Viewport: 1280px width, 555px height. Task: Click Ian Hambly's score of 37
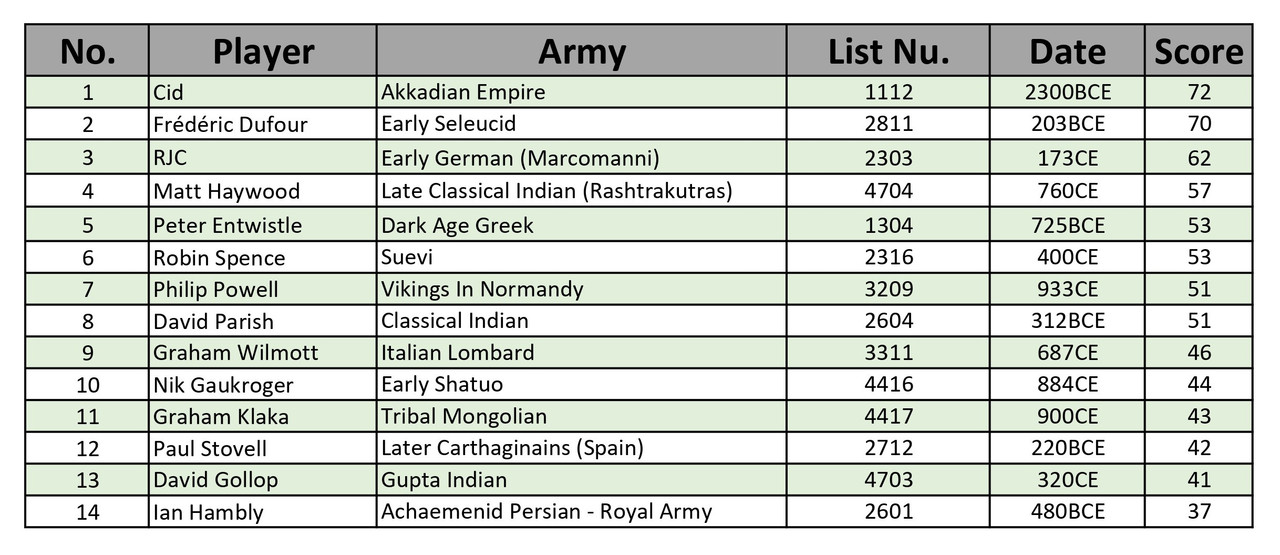(1199, 512)
